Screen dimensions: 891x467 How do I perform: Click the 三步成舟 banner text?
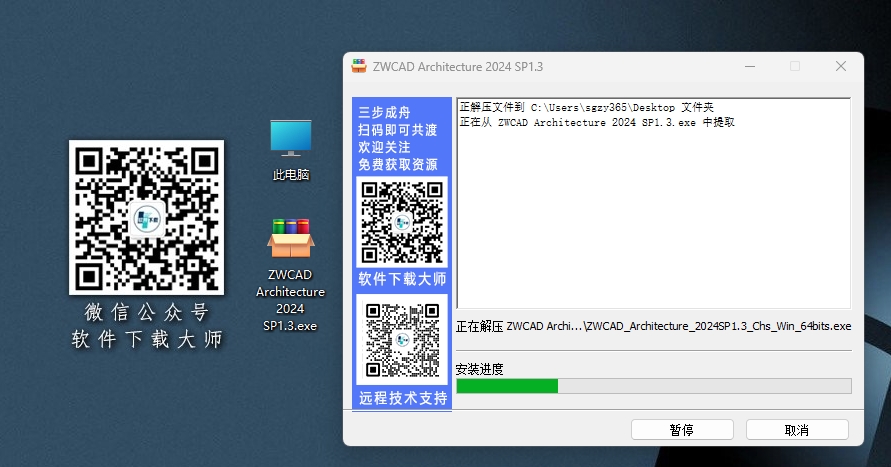click(x=384, y=112)
